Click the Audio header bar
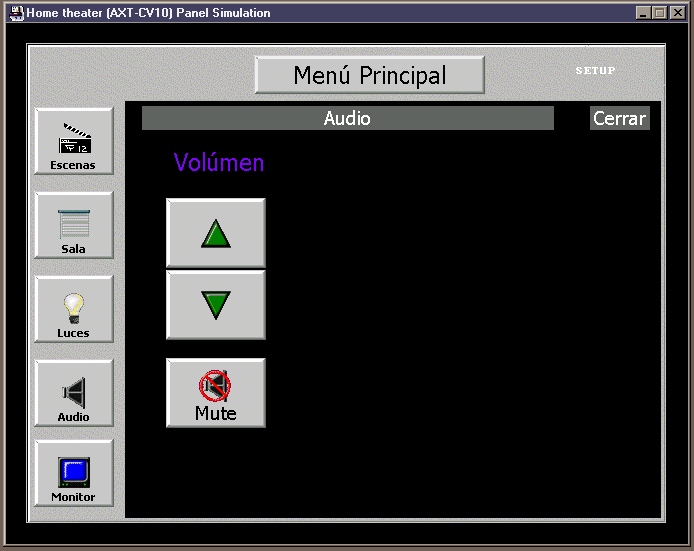Viewport: 694px width, 551px height. pyautogui.click(x=347, y=119)
